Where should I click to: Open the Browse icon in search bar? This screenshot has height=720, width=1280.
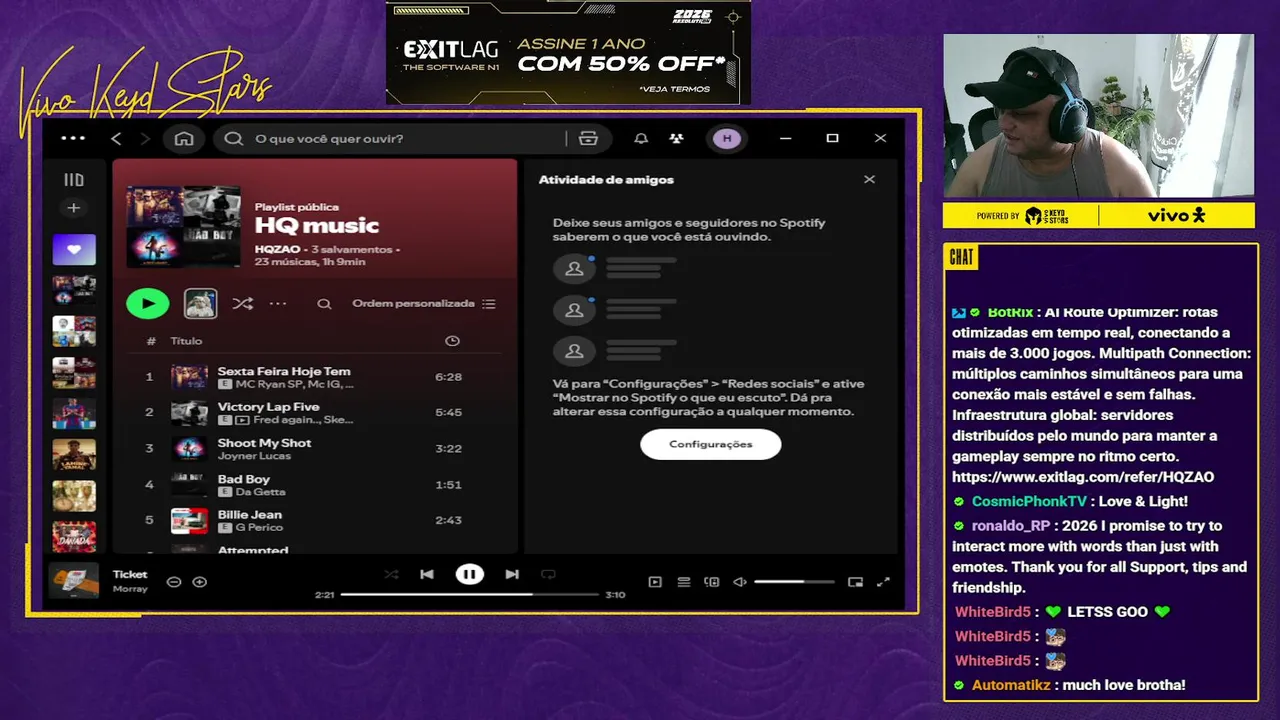pyautogui.click(x=588, y=138)
